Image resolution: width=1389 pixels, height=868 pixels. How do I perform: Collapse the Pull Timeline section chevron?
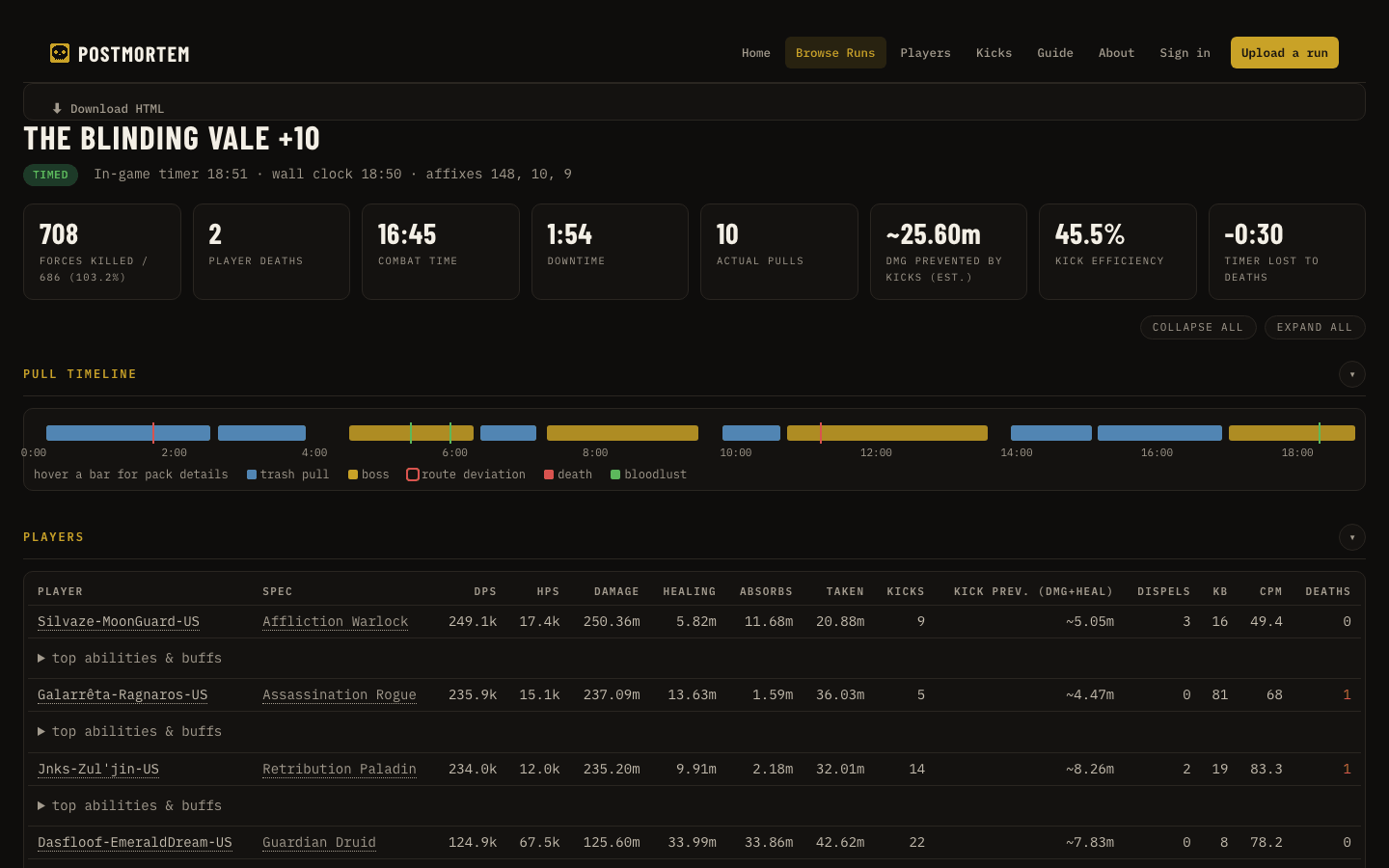1352,374
